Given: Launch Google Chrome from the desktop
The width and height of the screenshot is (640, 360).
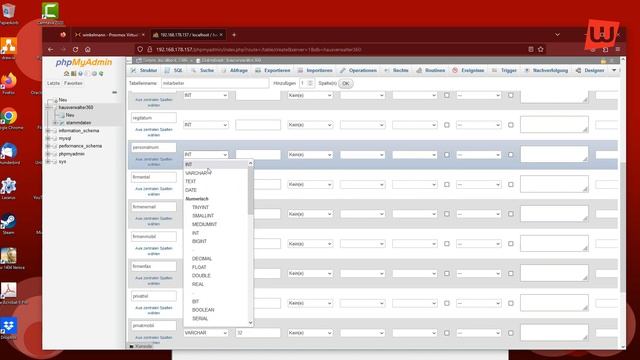Looking at the screenshot, I should (9, 119).
